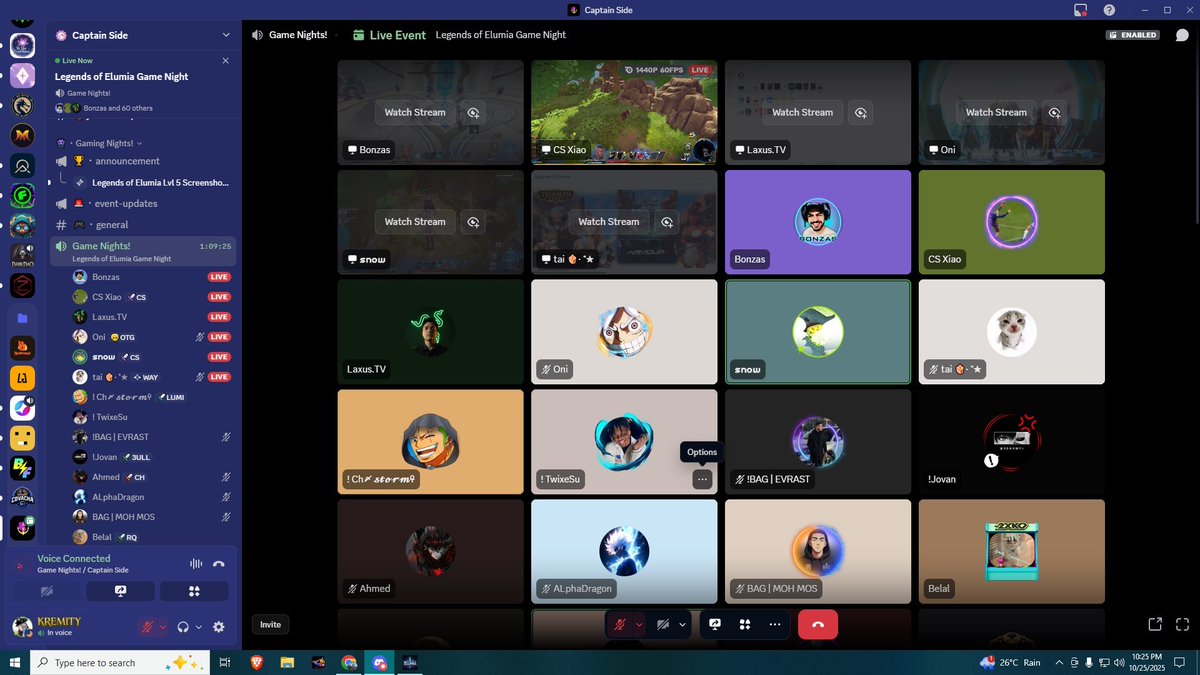Open File Explorer from the taskbar
The height and width of the screenshot is (675, 1200).
[x=287, y=662]
